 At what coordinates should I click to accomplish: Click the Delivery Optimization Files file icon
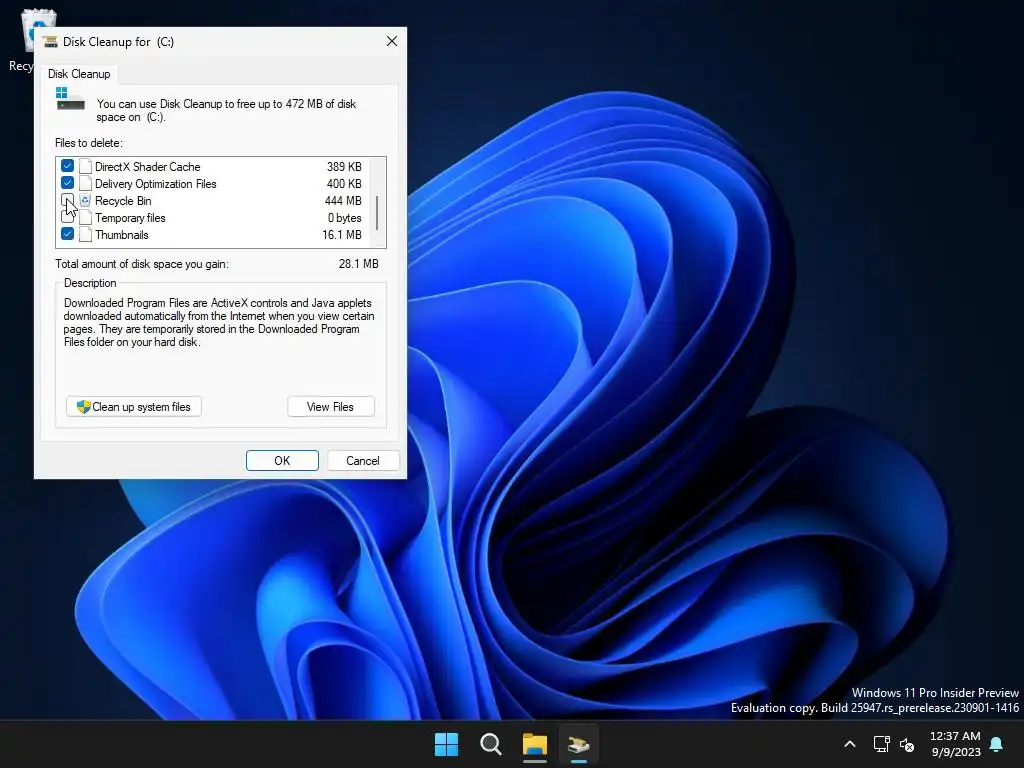pyautogui.click(x=85, y=184)
